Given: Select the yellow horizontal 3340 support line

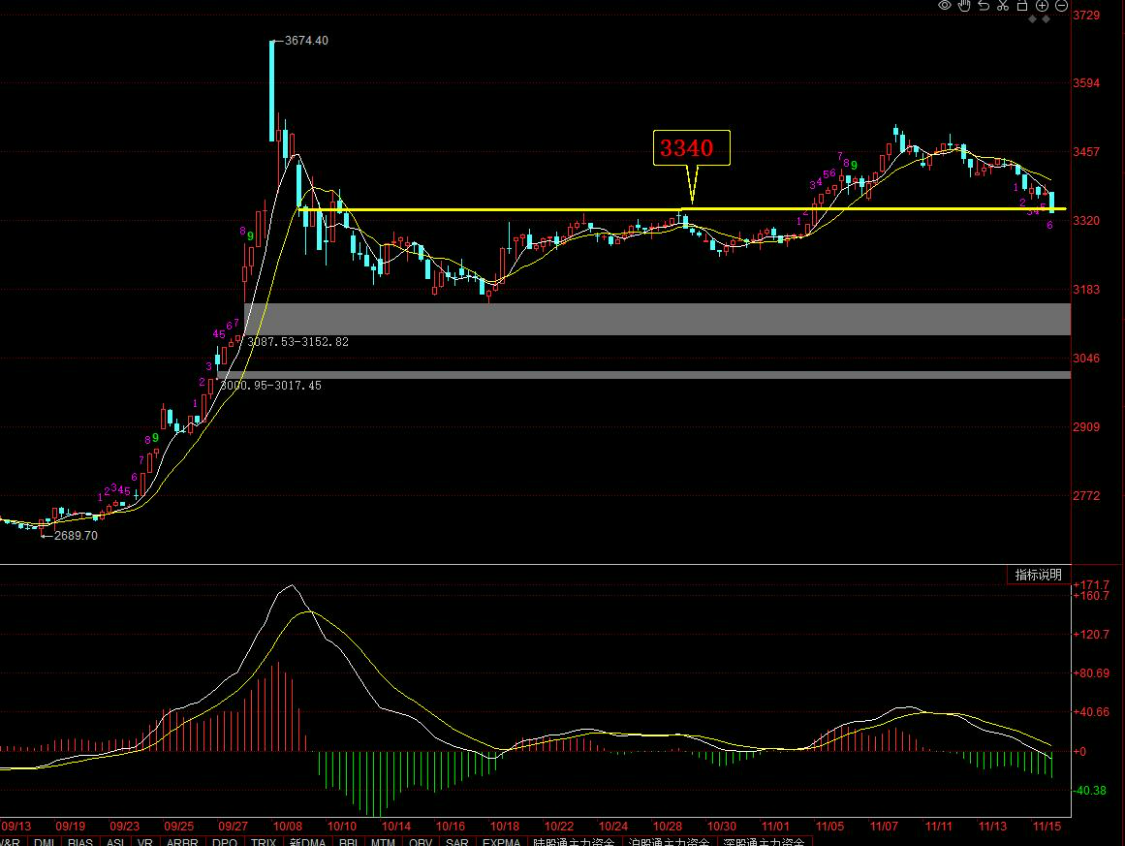Looking at the screenshot, I should [682, 210].
